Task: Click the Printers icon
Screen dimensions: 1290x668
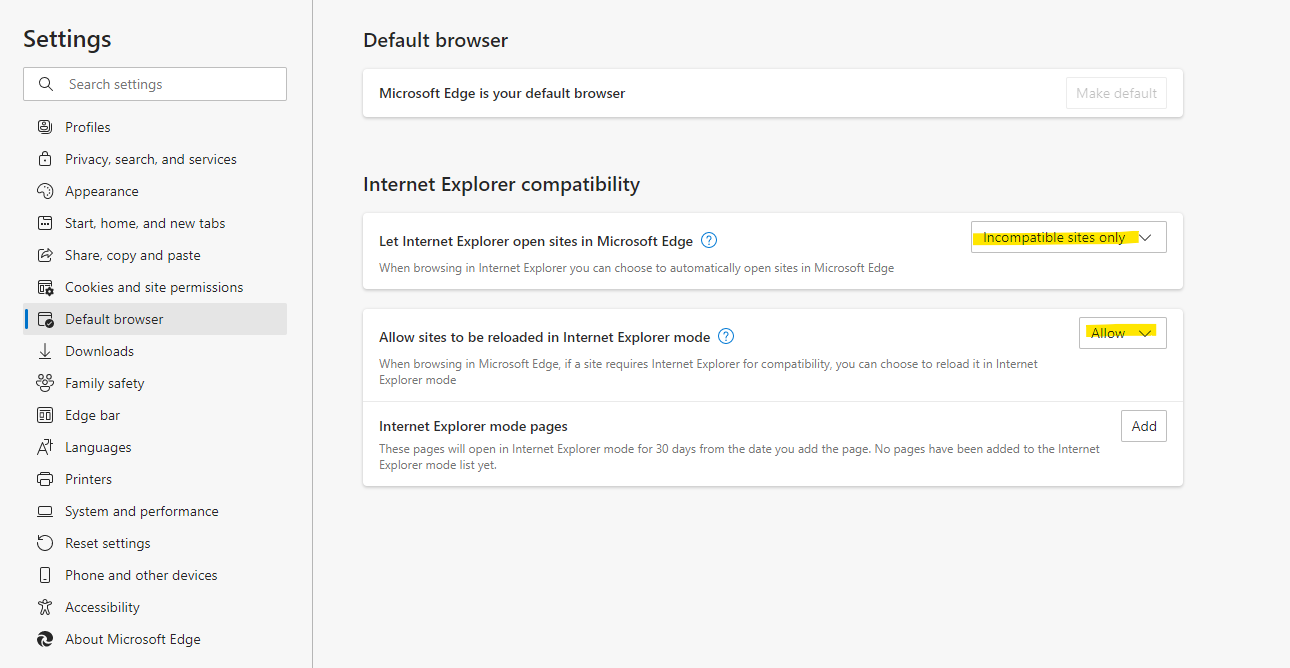Action: click(44, 479)
